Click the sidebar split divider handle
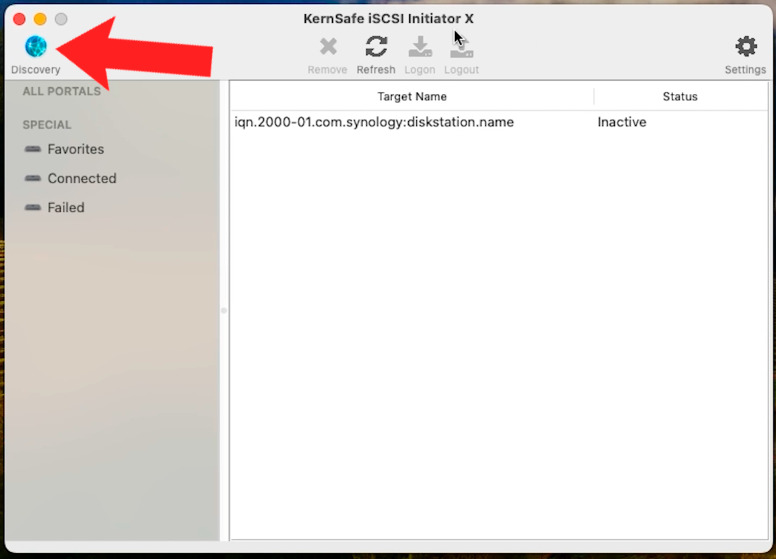 224,311
